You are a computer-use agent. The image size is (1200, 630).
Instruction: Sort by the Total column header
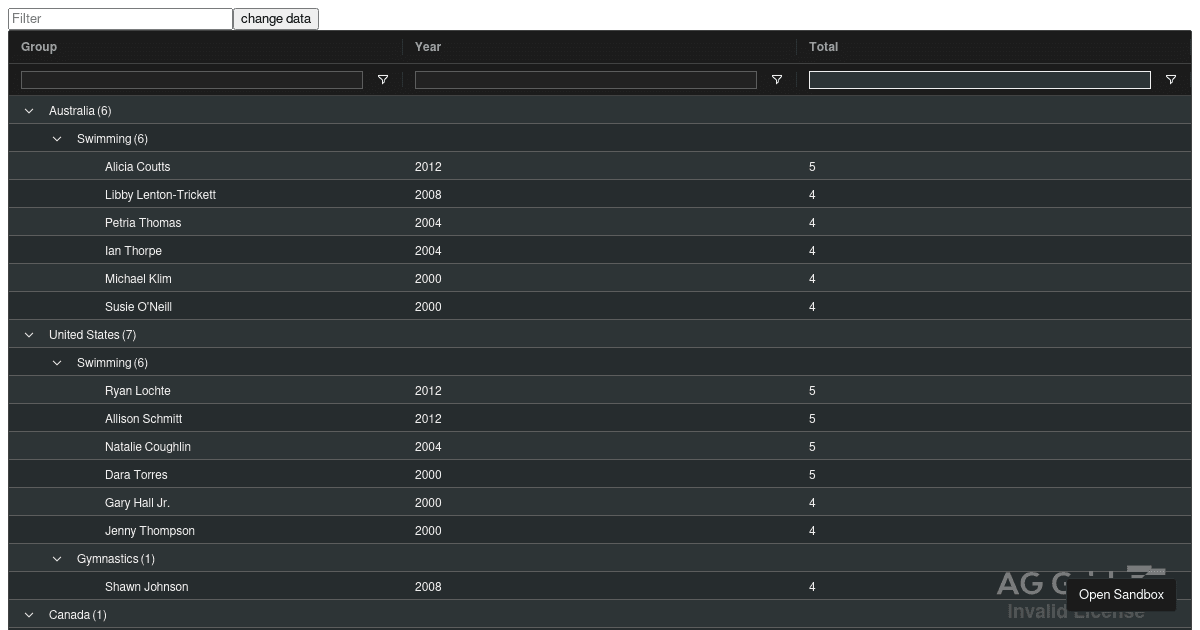coord(822,47)
